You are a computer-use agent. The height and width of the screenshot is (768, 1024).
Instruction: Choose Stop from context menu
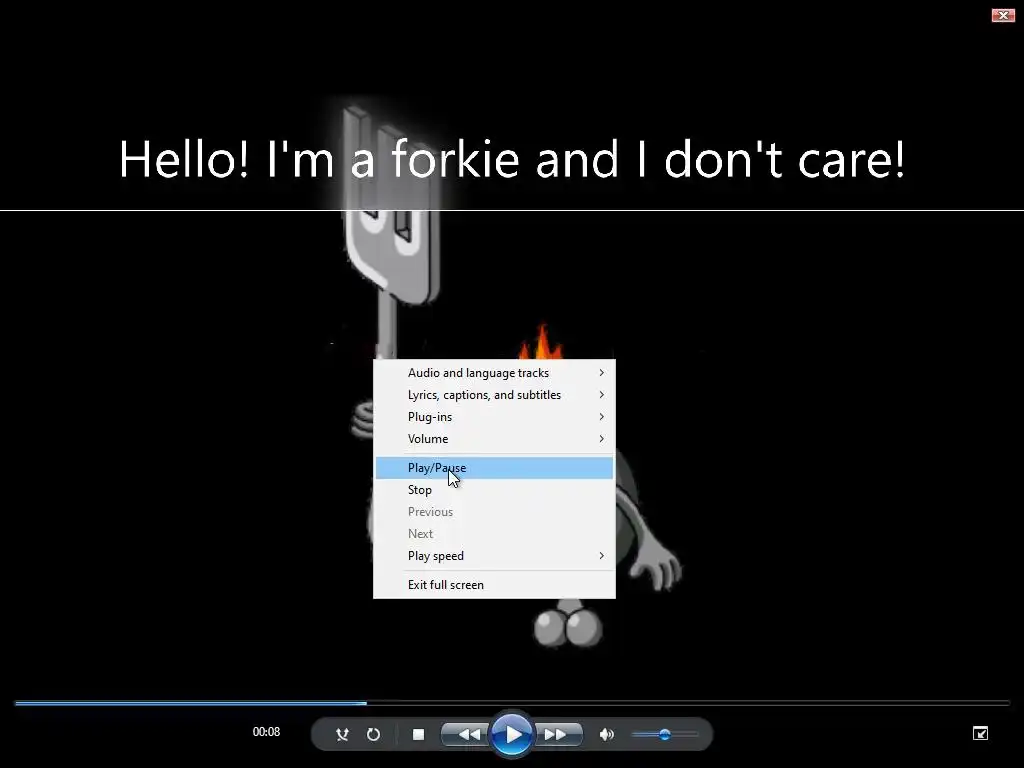tap(494, 490)
